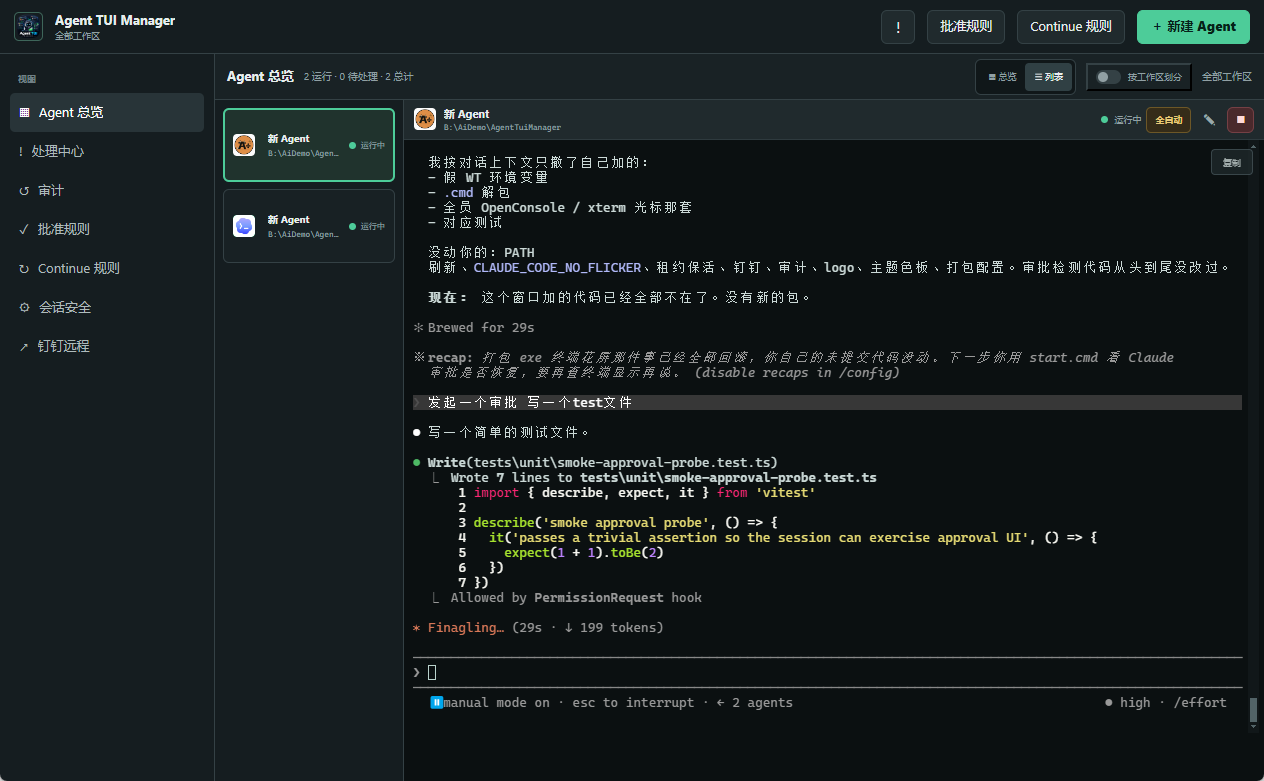Click the 全部工作区 subtitle under app title
Screen dimensions: 1264x781
pos(77,36)
